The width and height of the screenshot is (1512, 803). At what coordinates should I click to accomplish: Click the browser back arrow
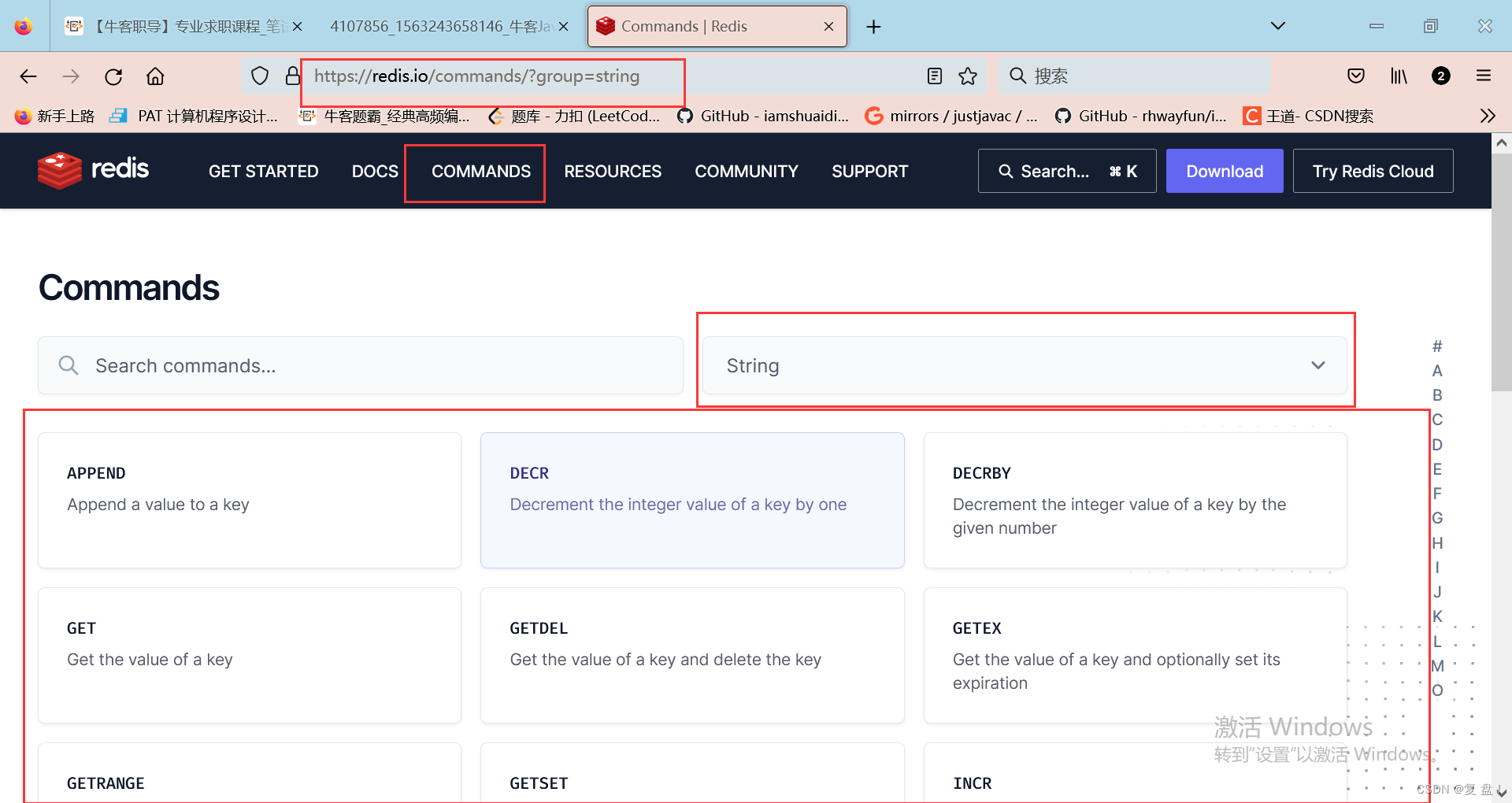click(x=28, y=76)
